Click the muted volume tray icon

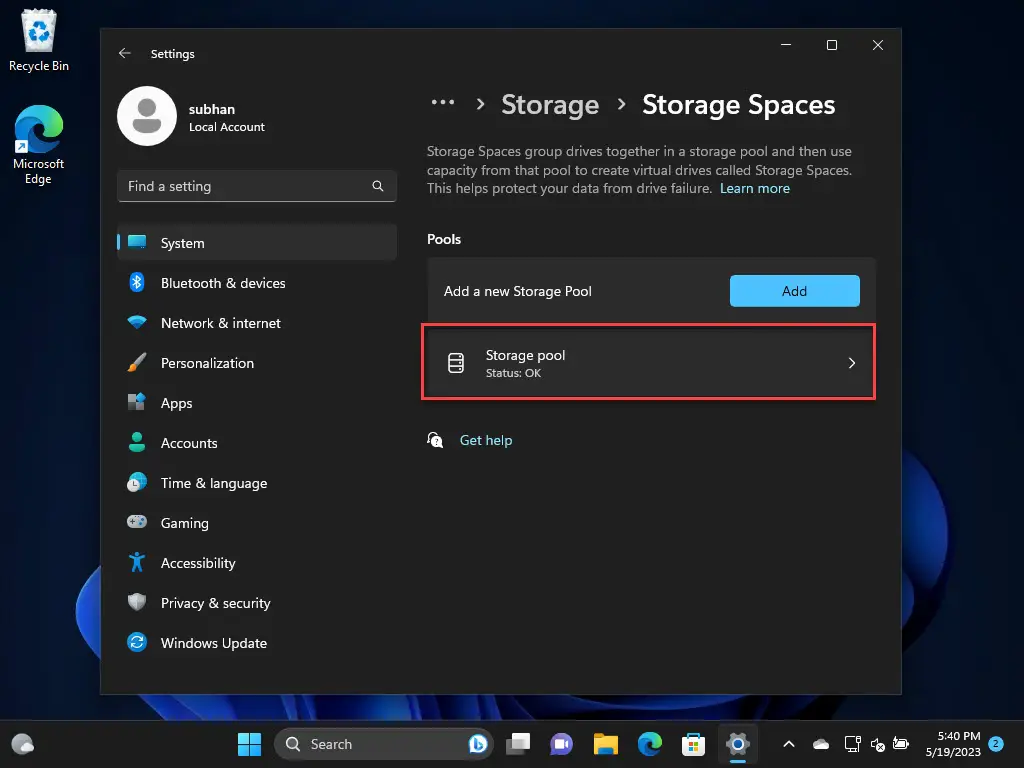click(x=878, y=744)
